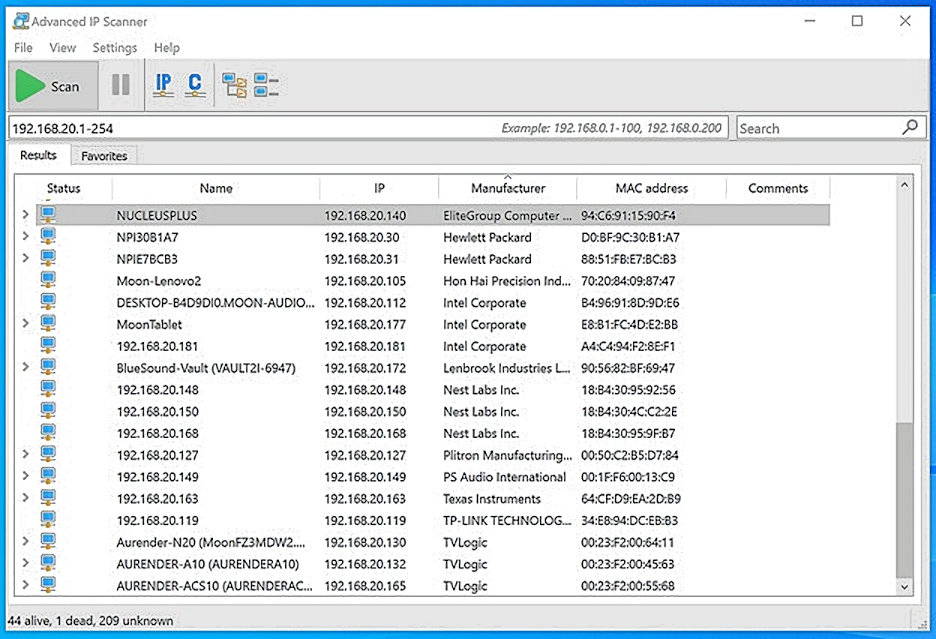Image resolution: width=936 pixels, height=639 pixels.
Task: Sort by Manufacturer column header
Action: 508,188
